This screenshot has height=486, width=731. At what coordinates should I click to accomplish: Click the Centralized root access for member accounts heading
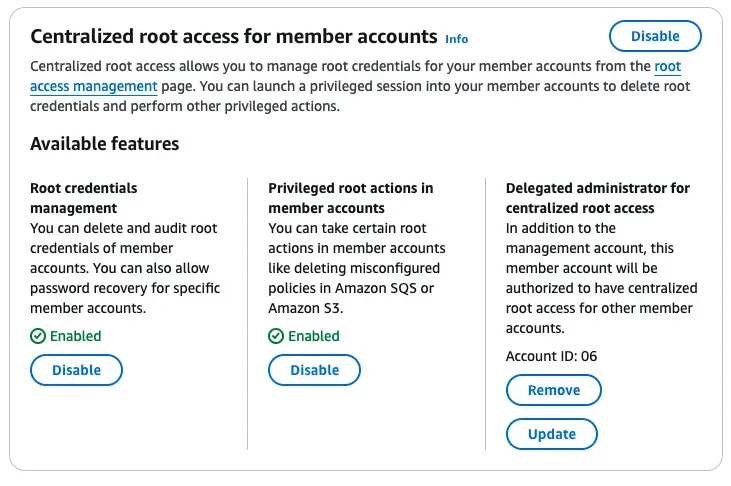click(x=234, y=37)
